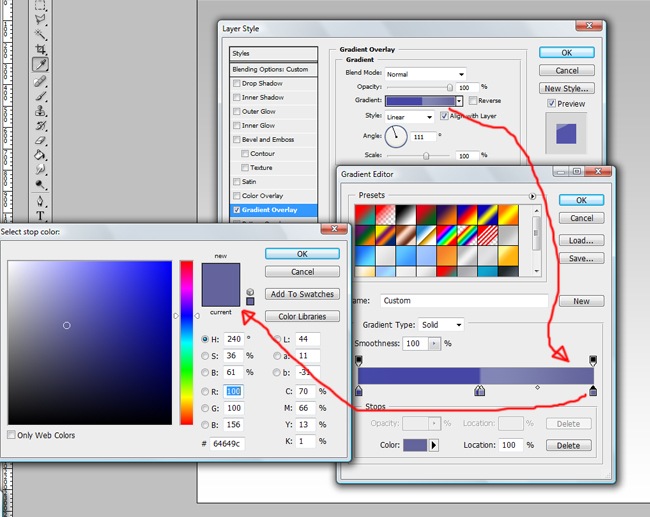The width and height of the screenshot is (650, 517).
Task: Click the Color Libraries button
Action: (302, 316)
